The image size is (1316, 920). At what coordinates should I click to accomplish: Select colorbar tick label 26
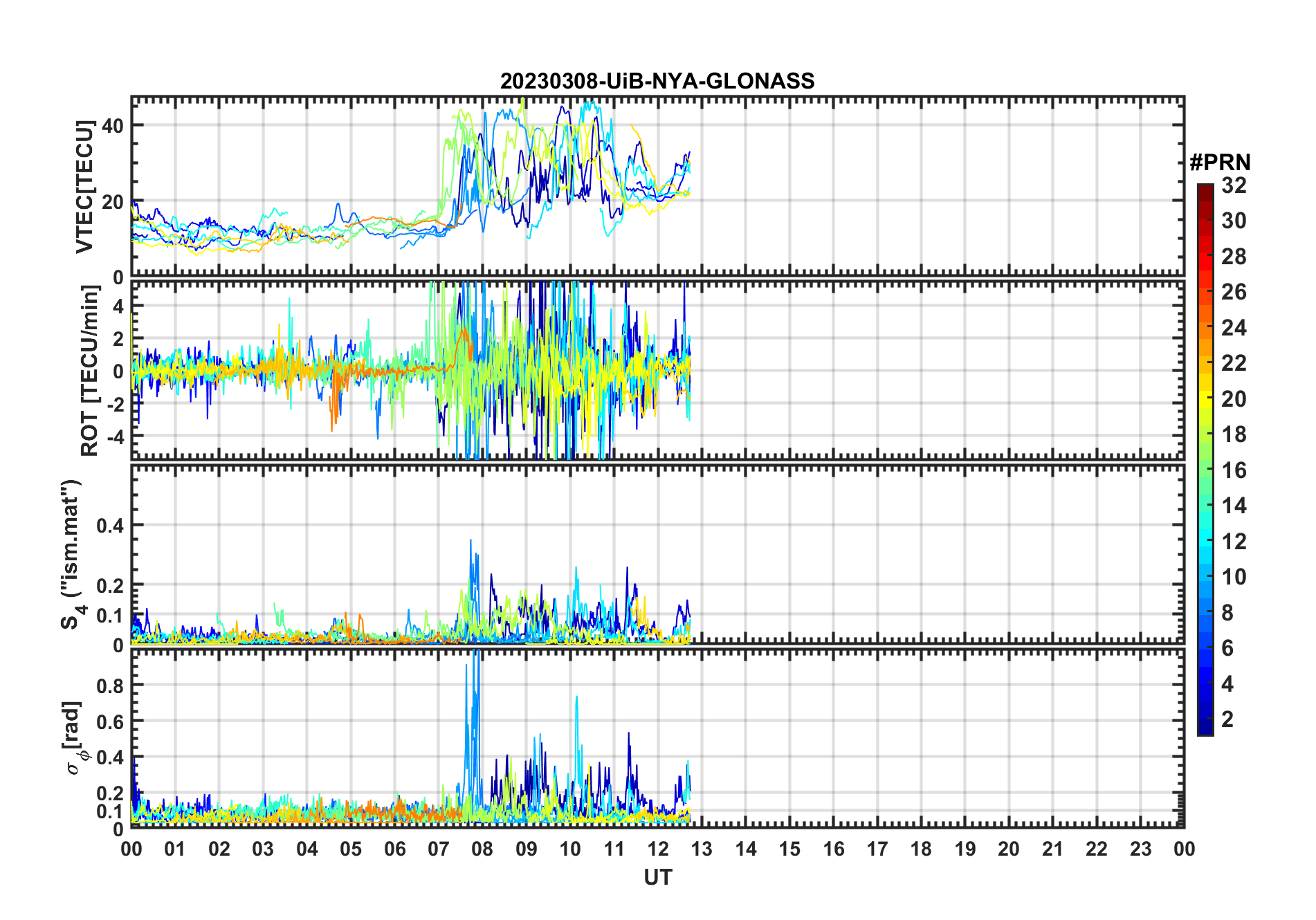(x=1234, y=292)
